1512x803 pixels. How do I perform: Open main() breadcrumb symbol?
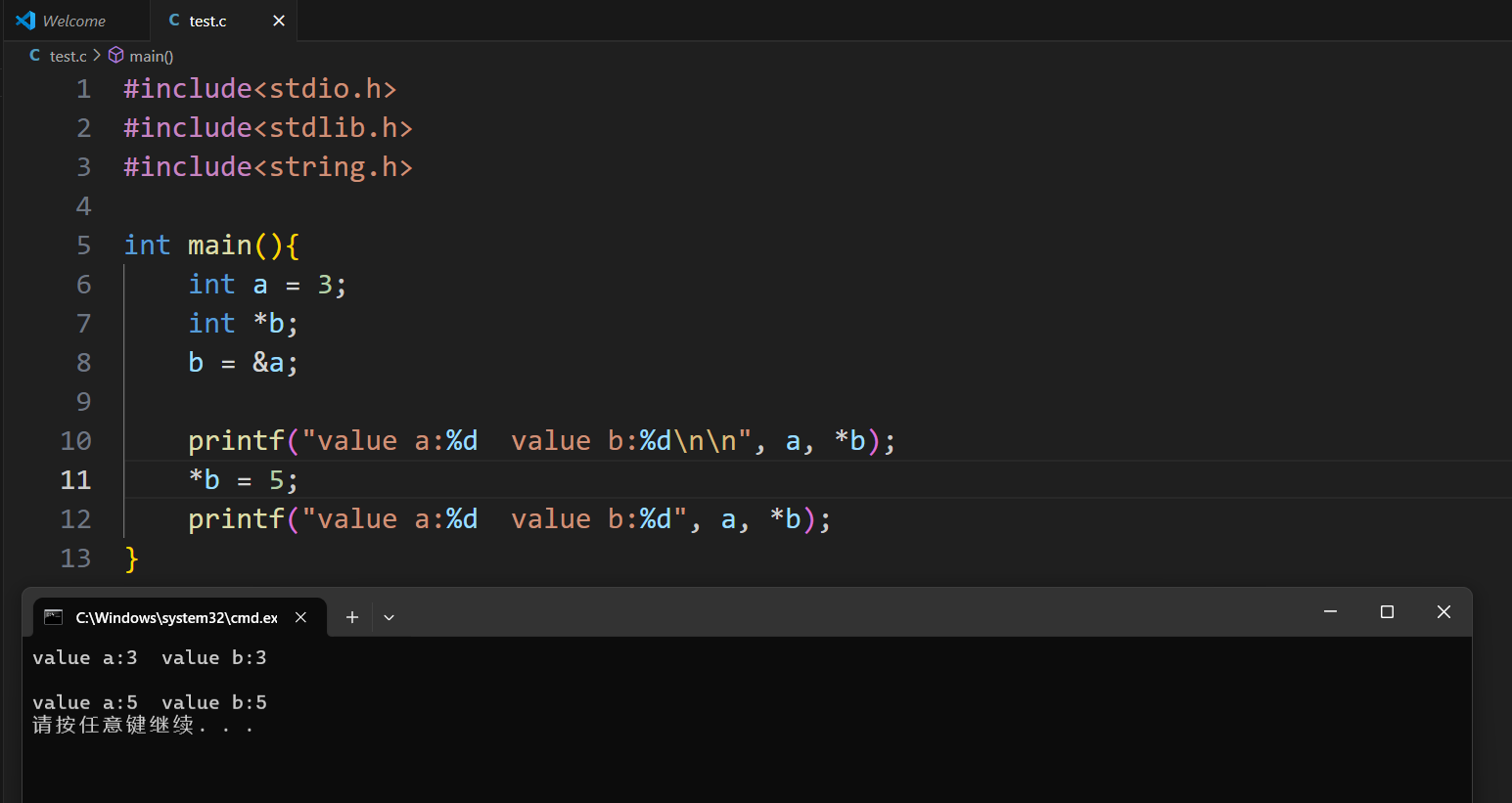pyautogui.click(x=151, y=56)
